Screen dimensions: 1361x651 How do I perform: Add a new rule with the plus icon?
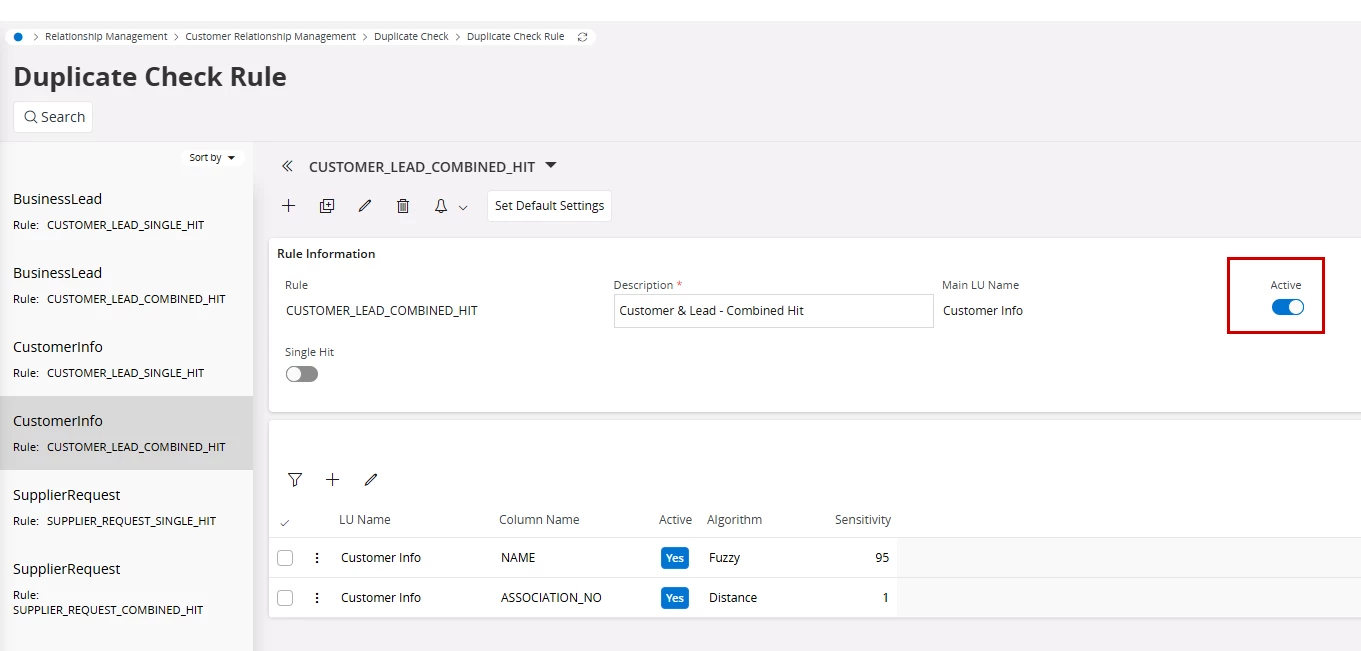289,206
